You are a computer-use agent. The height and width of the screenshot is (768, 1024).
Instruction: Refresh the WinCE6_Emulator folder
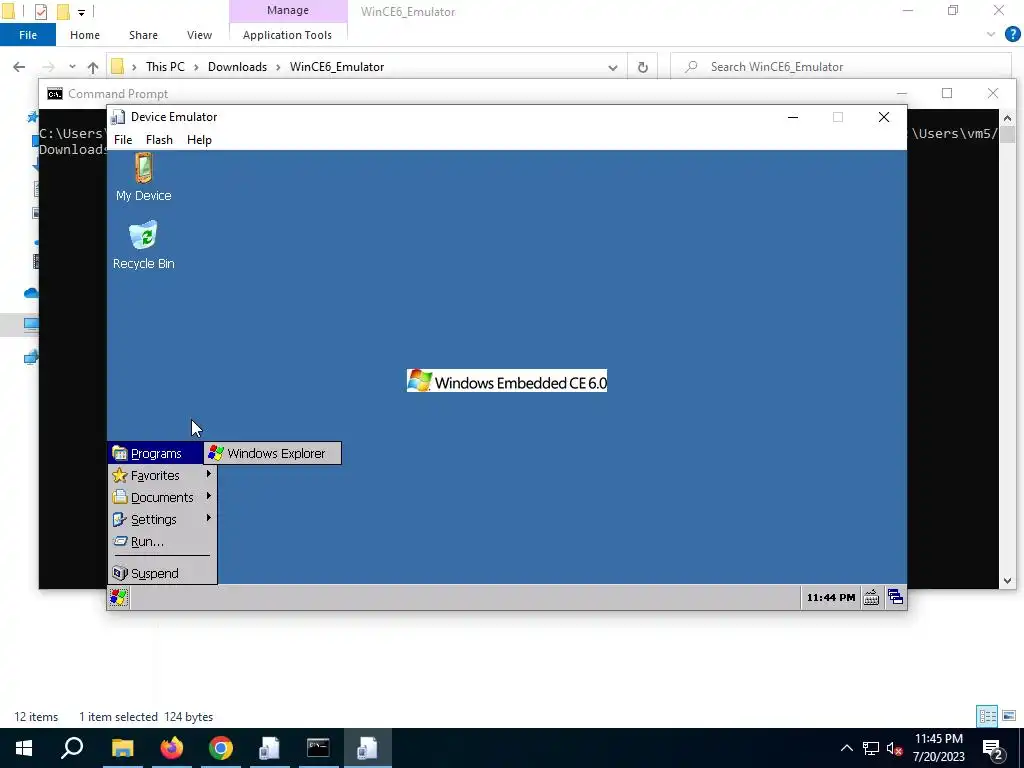click(x=643, y=67)
